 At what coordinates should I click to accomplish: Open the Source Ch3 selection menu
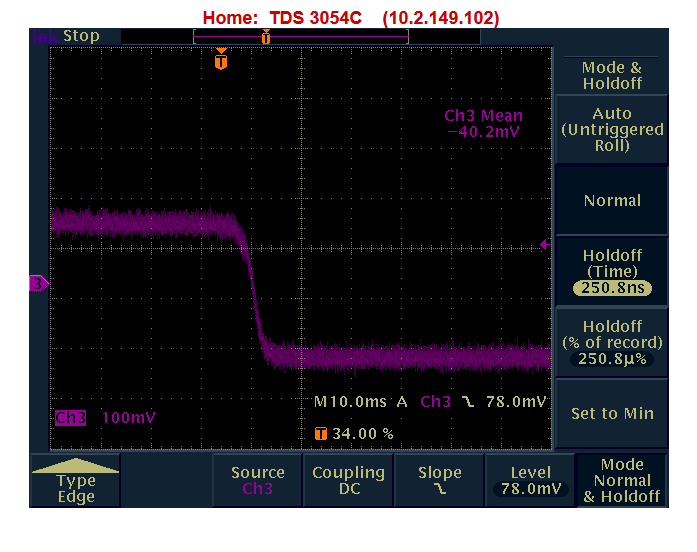[258, 481]
